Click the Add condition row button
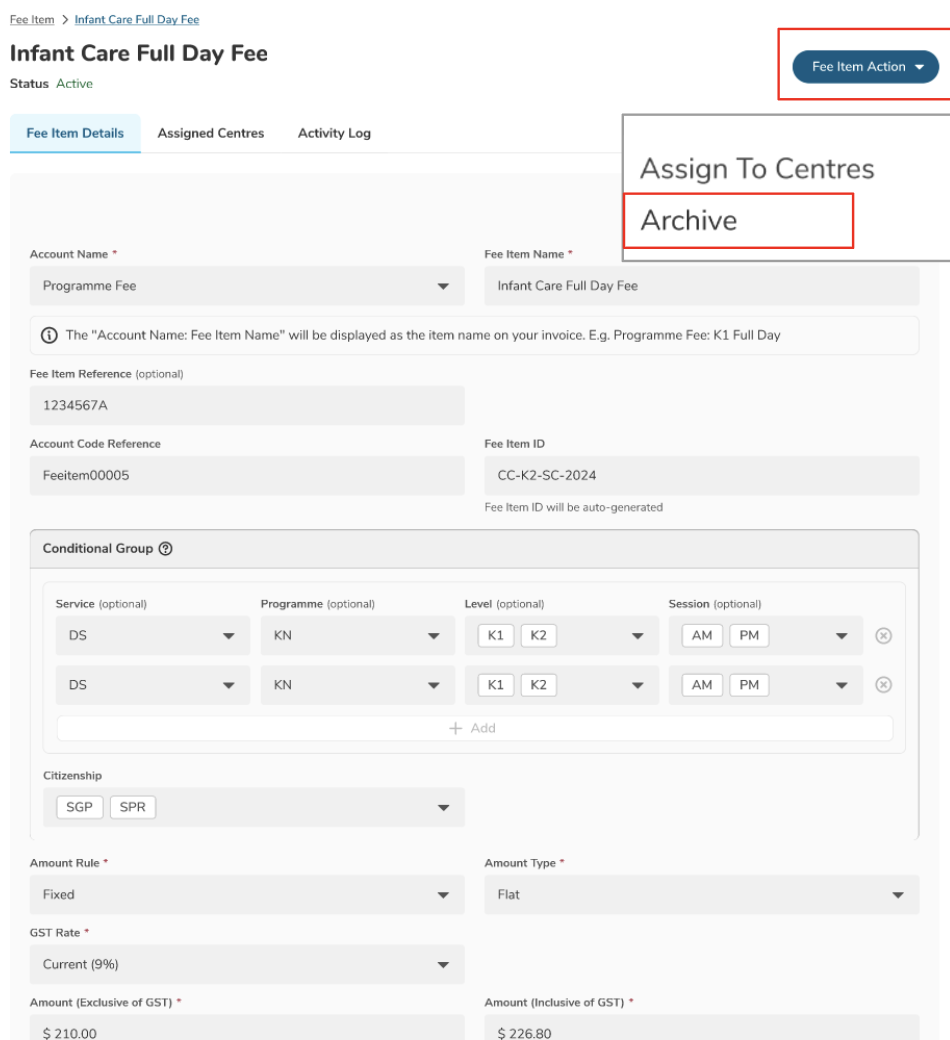This screenshot has height=1040, width=950. (x=474, y=728)
